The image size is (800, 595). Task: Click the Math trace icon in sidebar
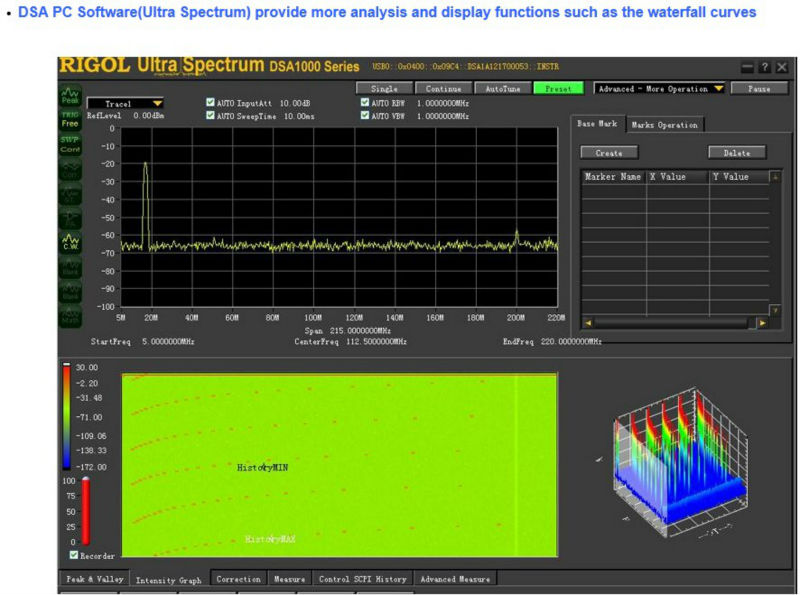click(x=70, y=316)
